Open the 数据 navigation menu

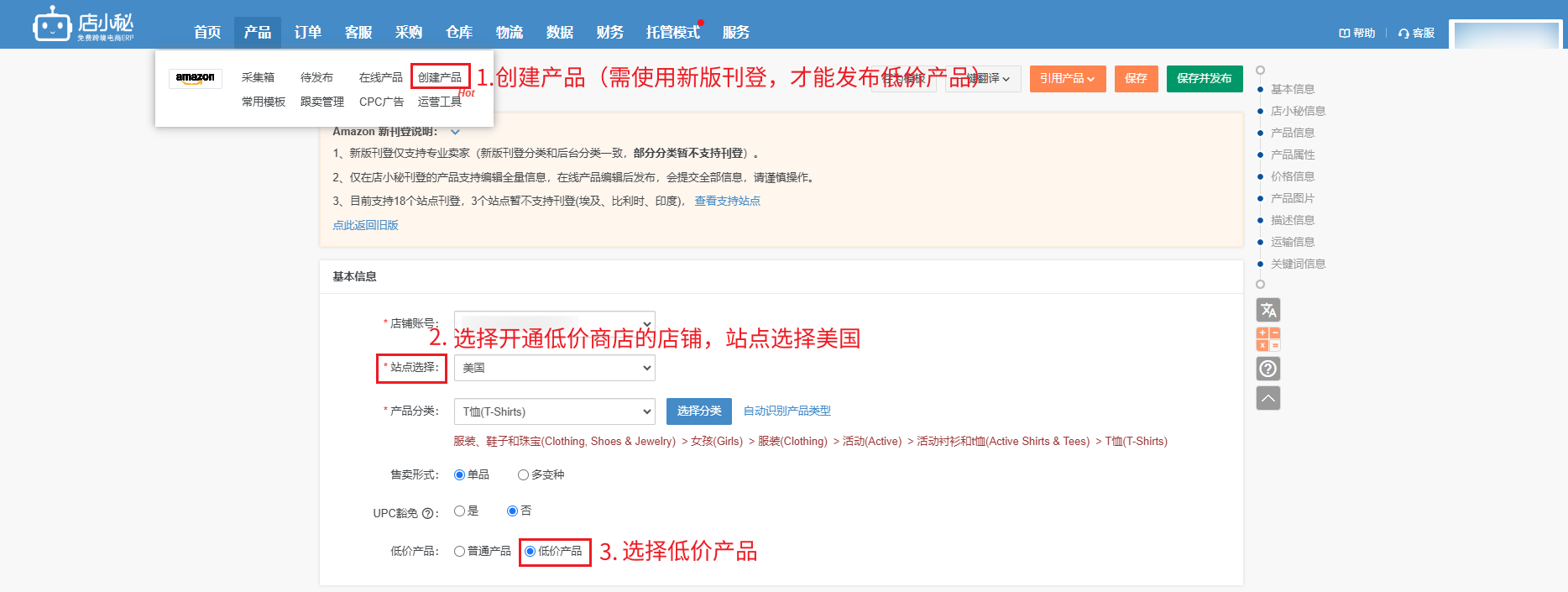[x=560, y=32]
